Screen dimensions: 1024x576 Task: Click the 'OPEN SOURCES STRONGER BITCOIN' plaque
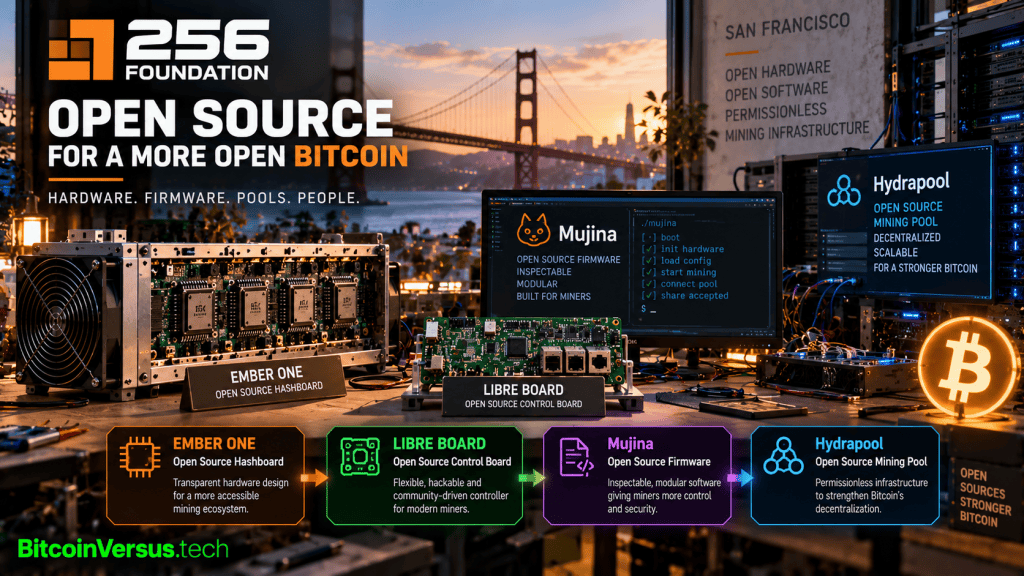pos(984,496)
